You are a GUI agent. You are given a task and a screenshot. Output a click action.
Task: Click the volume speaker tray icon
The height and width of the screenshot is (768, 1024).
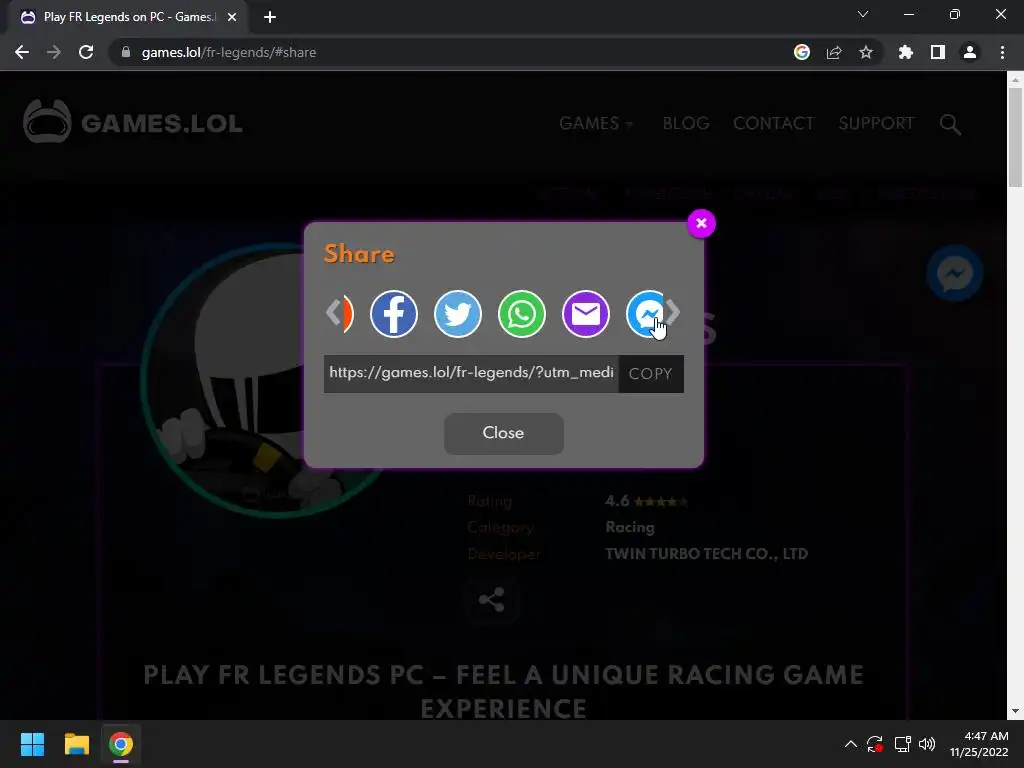coord(927,744)
